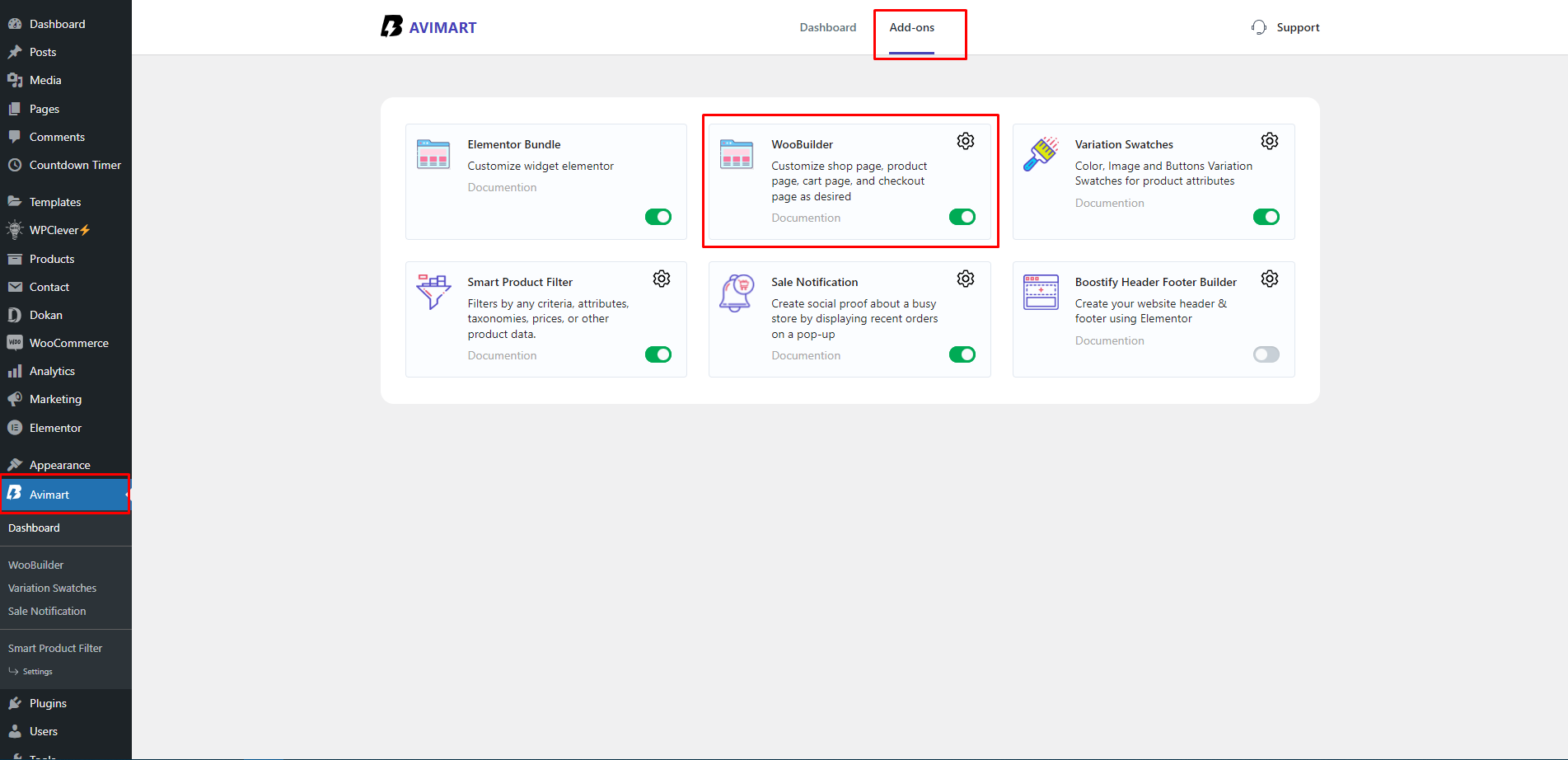This screenshot has width=1568, height=760.
Task: Turn off Smart Product Filter toggle
Action: click(658, 354)
